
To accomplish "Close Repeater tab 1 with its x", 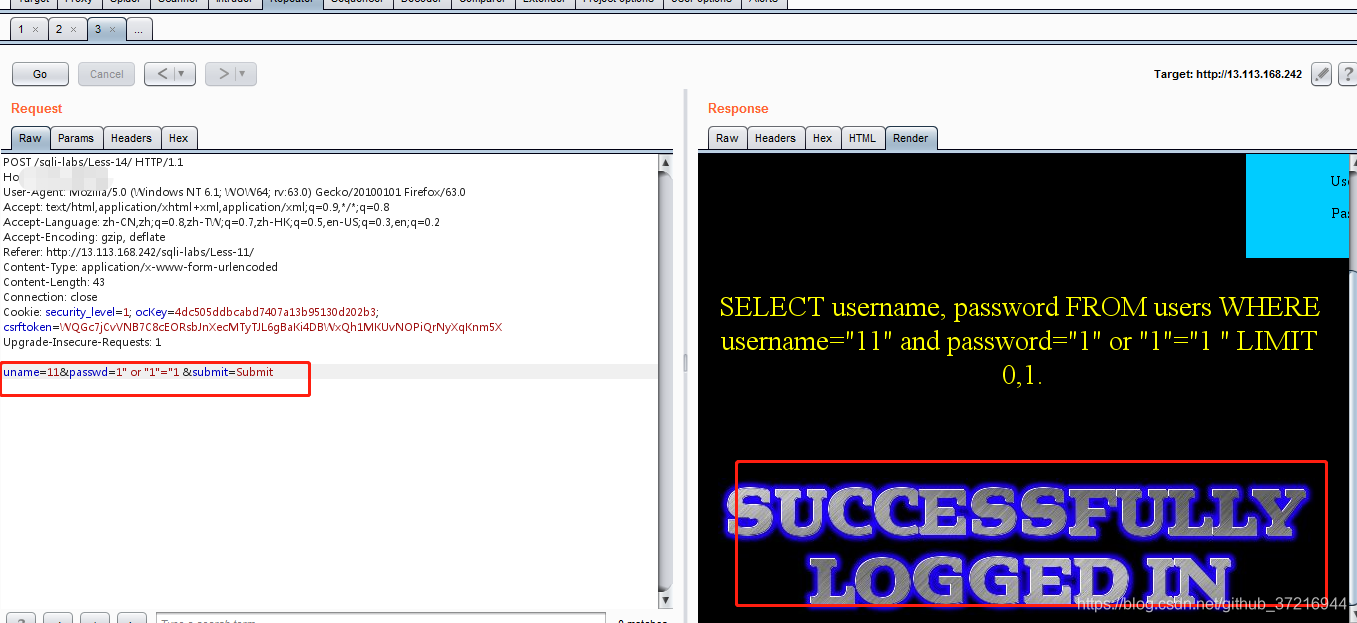I will 36,30.
